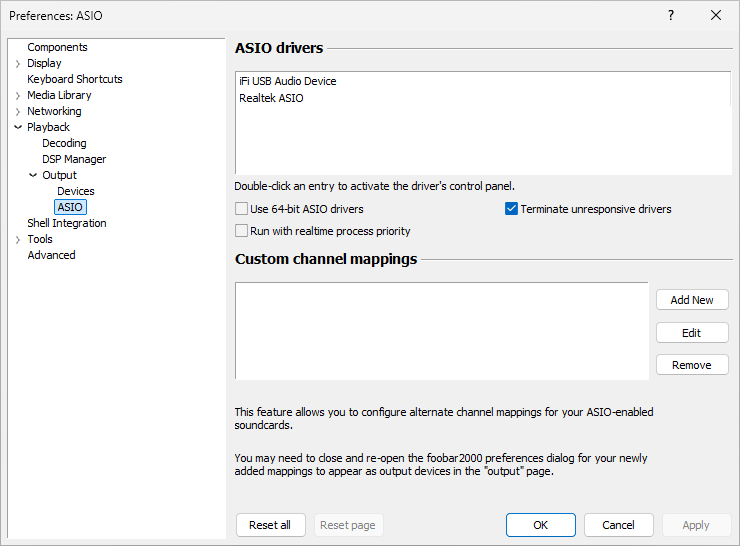Select Keyboard Shortcuts in the tree
The image size is (740, 546).
click(x=75, y=79)
